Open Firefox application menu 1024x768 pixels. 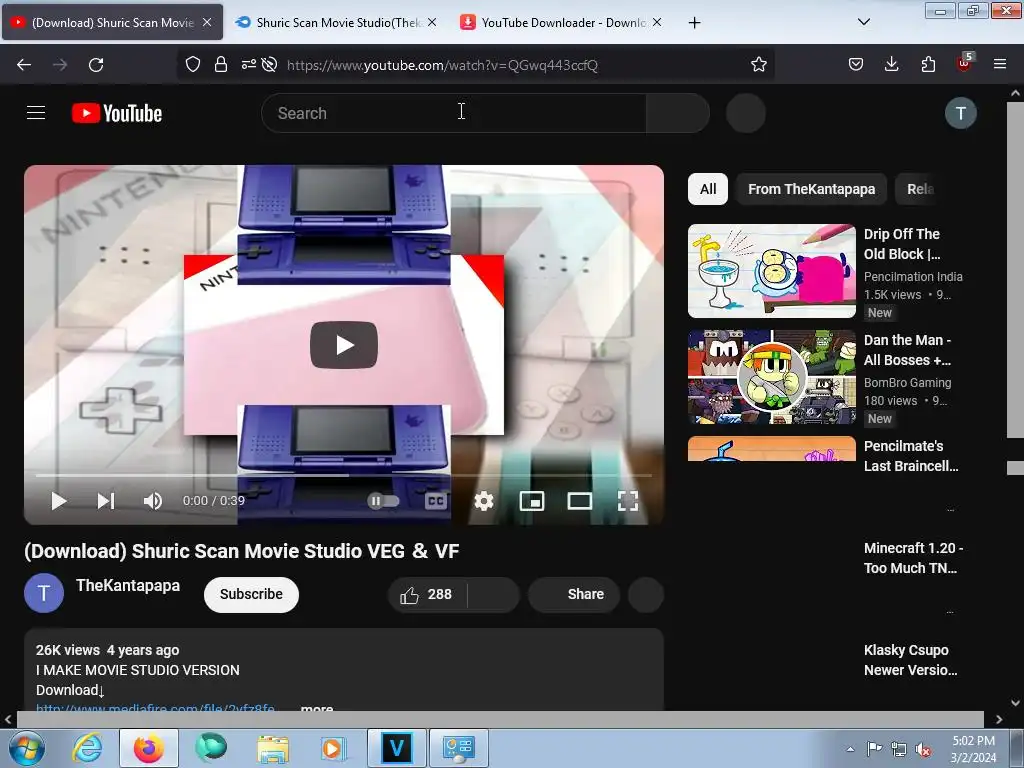[x=1000, y=65]
